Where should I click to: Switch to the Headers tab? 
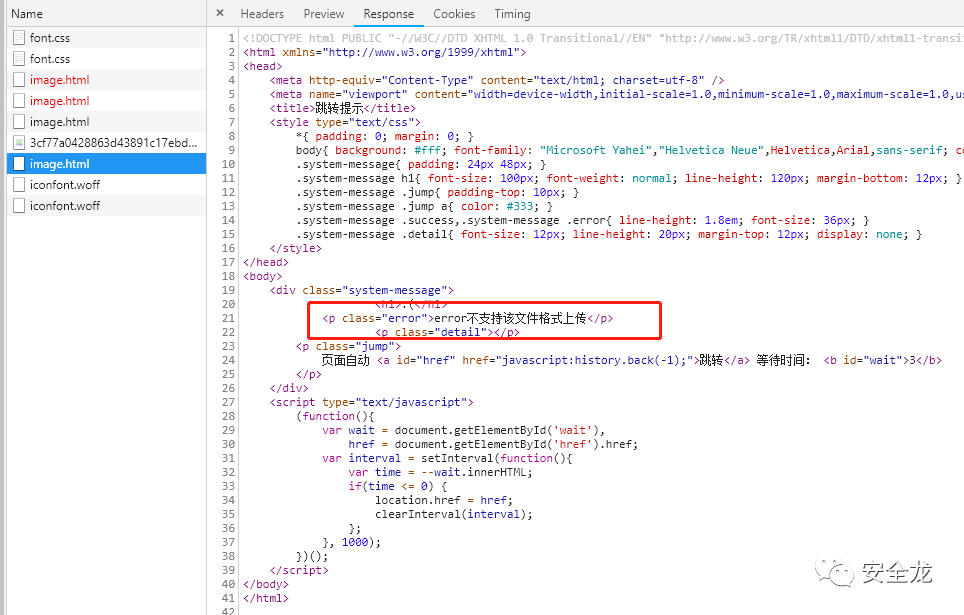262,14
